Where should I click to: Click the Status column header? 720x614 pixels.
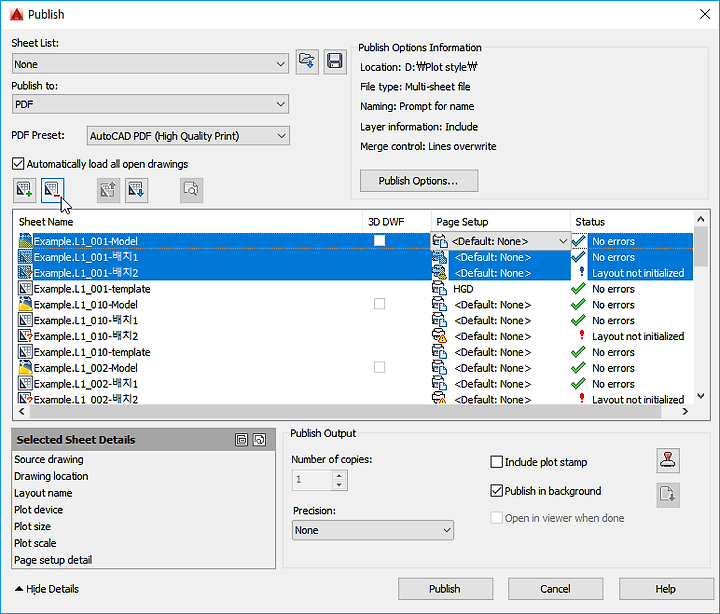tap(632, 222)
